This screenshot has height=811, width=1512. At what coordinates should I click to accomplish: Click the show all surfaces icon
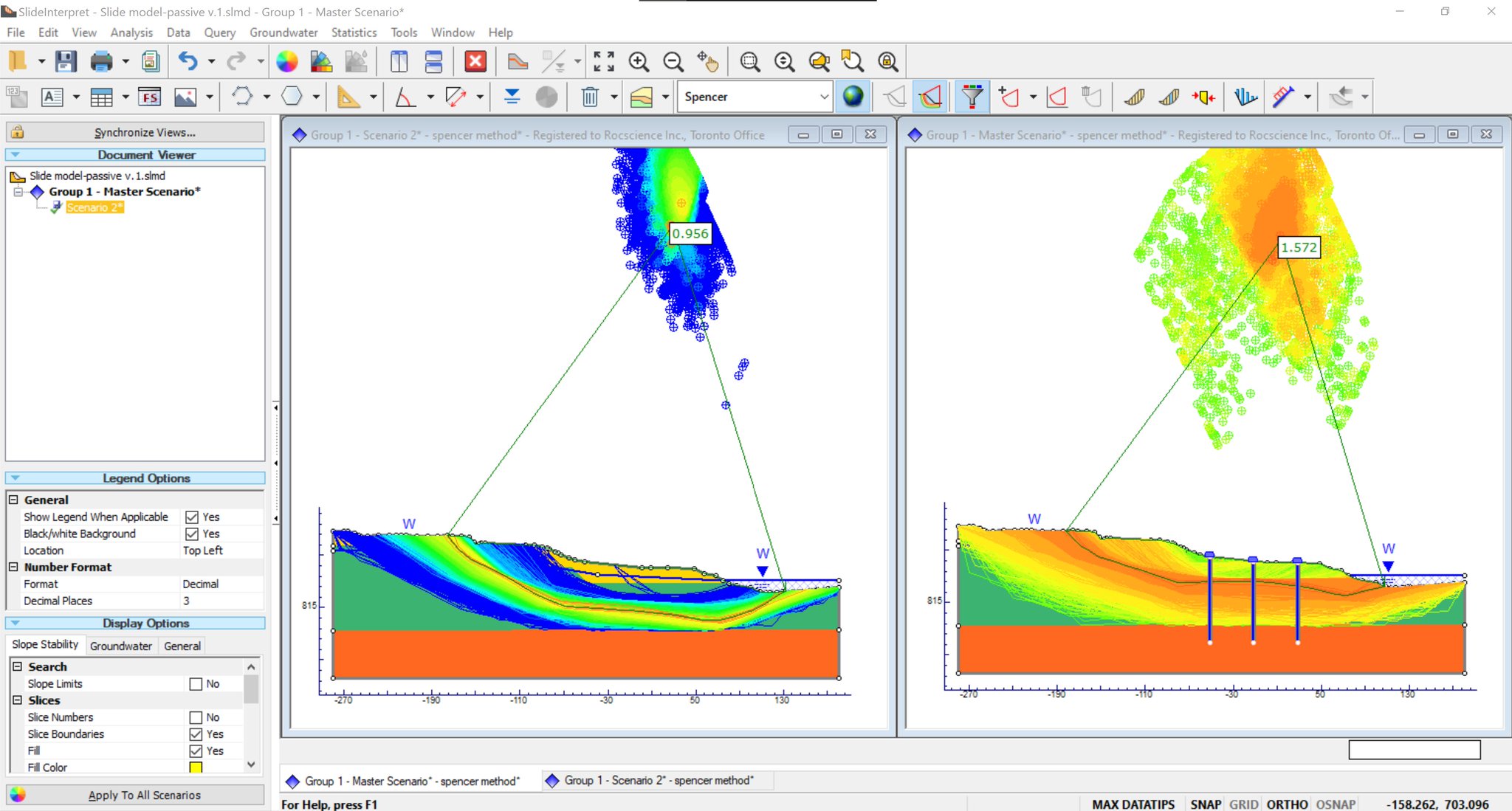(931, 97)
